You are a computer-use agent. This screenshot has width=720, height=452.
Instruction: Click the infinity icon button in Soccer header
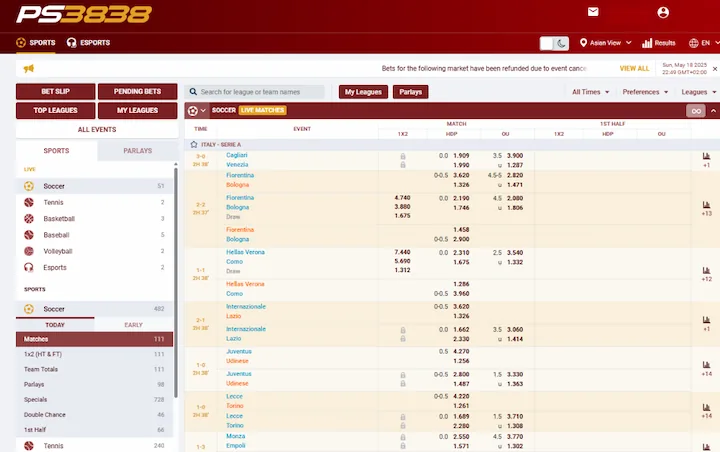695,111
